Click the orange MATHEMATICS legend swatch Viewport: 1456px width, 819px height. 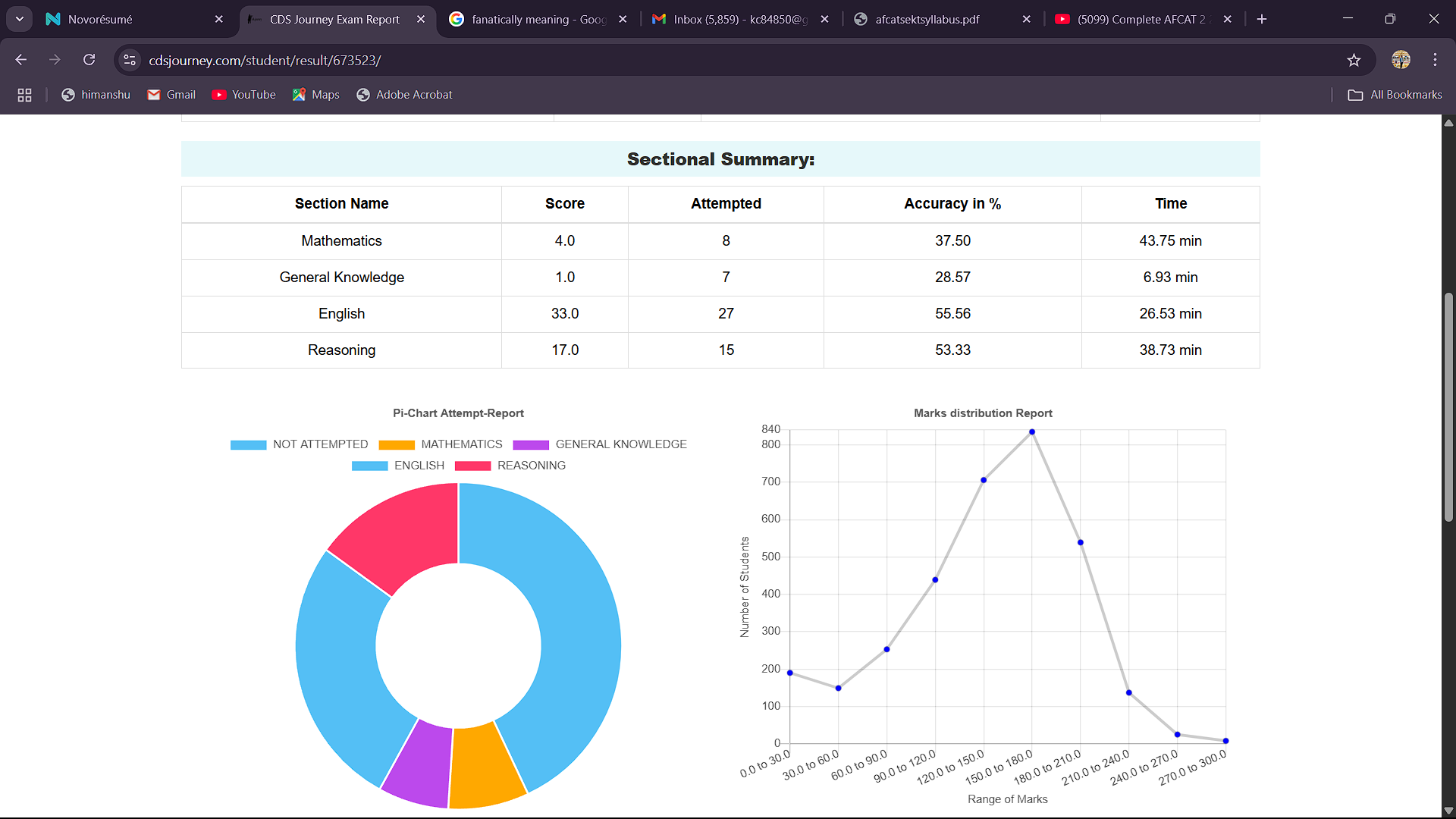coord(397,444)
